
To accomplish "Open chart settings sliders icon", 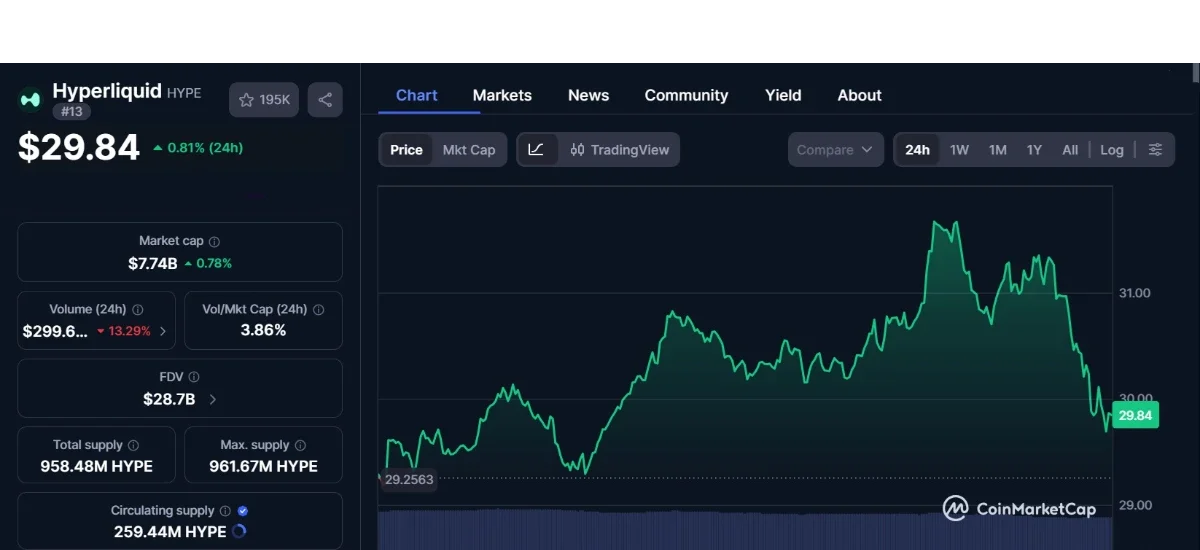I will point(1155,150).
